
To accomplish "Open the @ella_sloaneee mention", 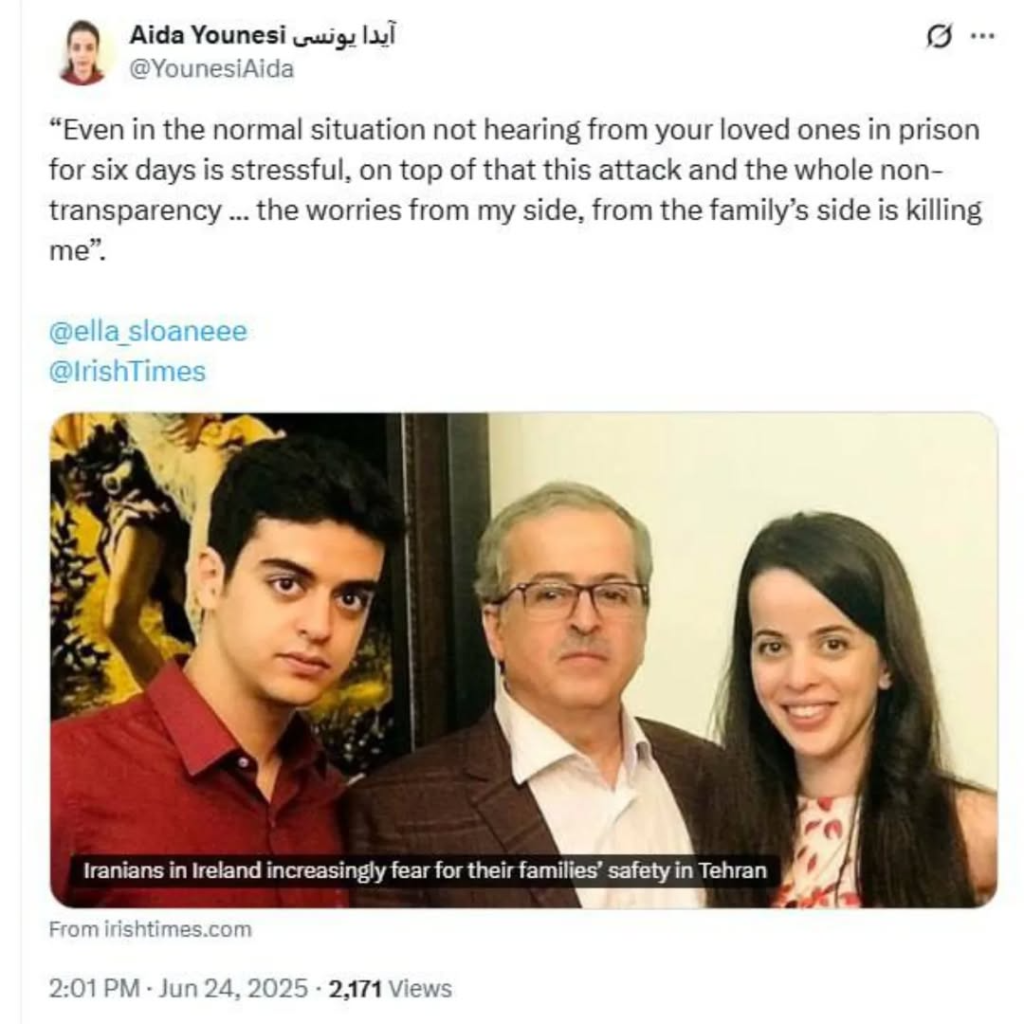I will 148,331.
